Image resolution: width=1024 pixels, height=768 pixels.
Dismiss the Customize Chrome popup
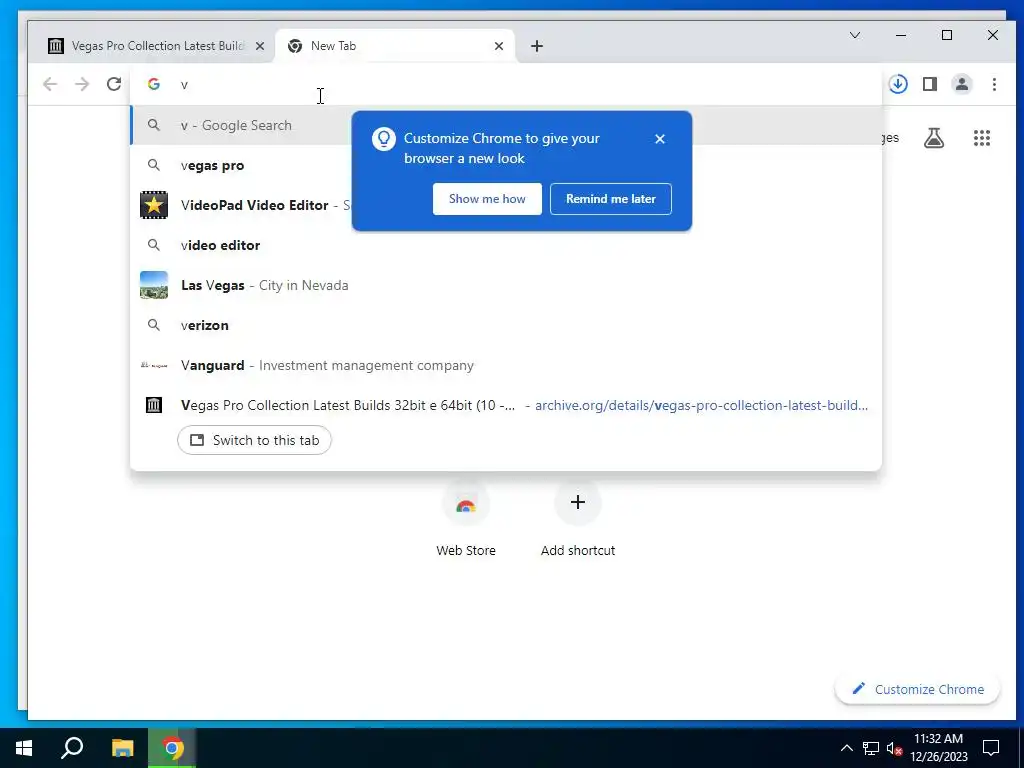(x=660, y=138)
